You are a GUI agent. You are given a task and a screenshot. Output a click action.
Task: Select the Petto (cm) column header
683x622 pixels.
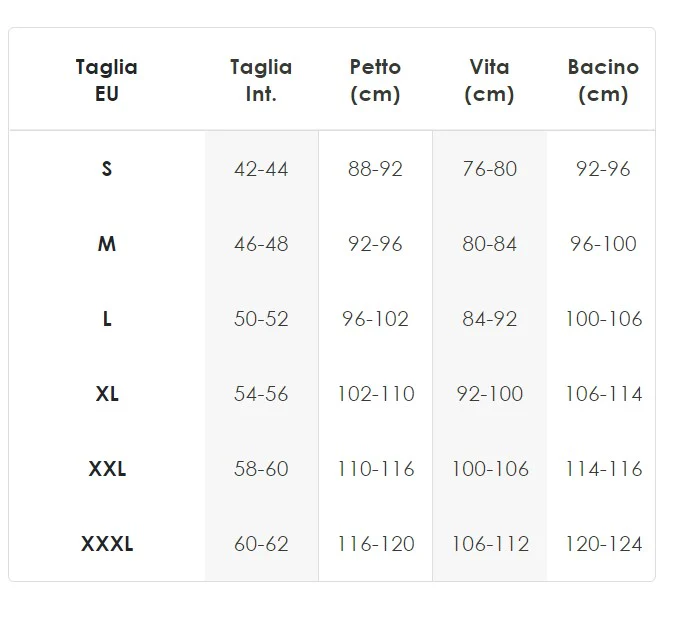pyautogui.click(x=375, y=81)
